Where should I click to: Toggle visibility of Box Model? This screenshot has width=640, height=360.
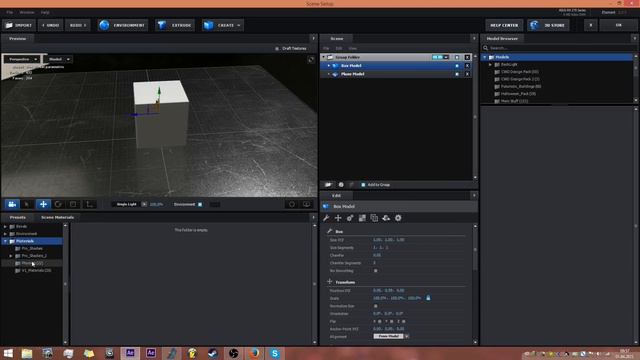(457, 66)
